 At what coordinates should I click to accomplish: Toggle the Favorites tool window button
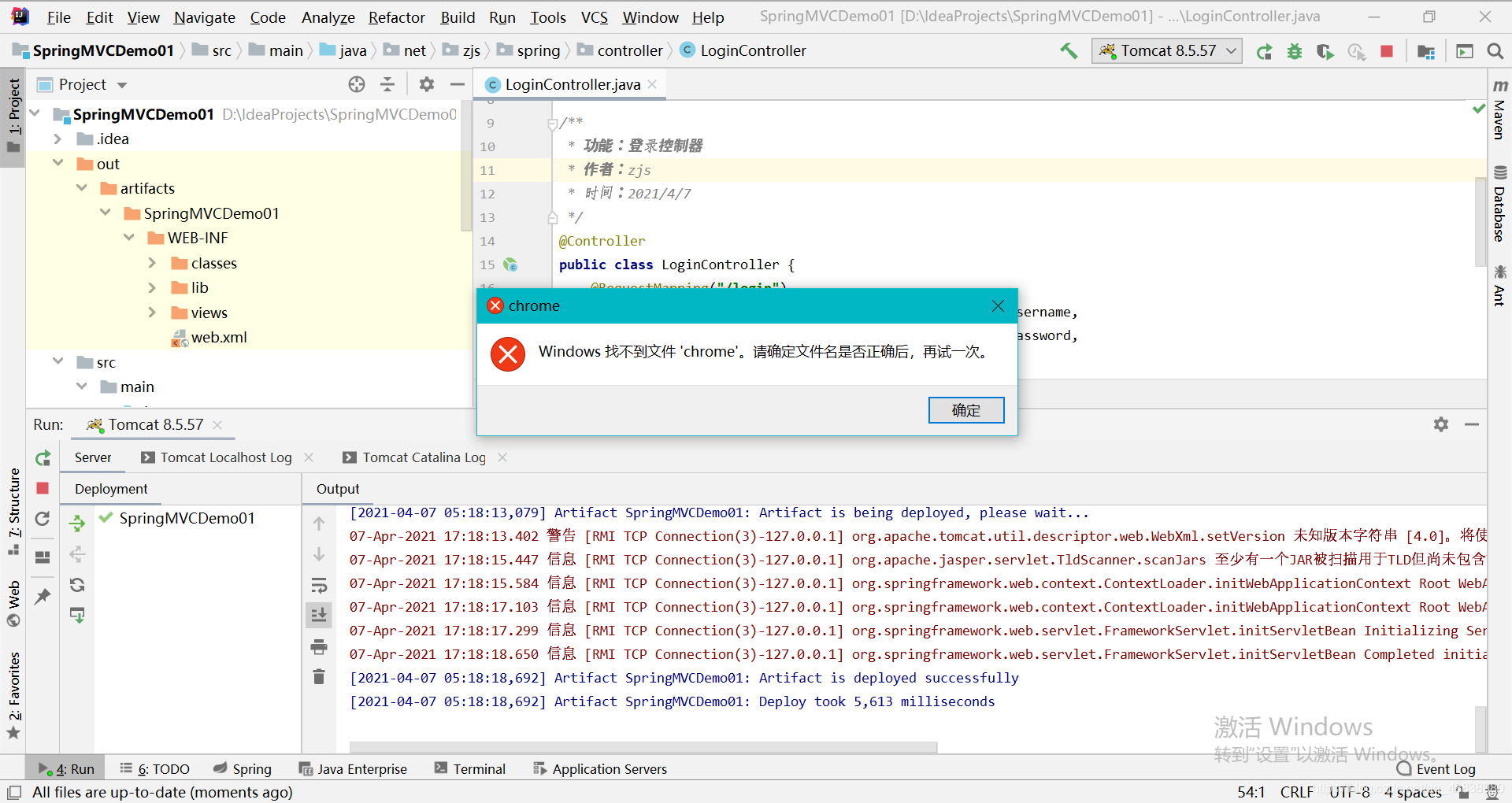[x=13, y=695]
